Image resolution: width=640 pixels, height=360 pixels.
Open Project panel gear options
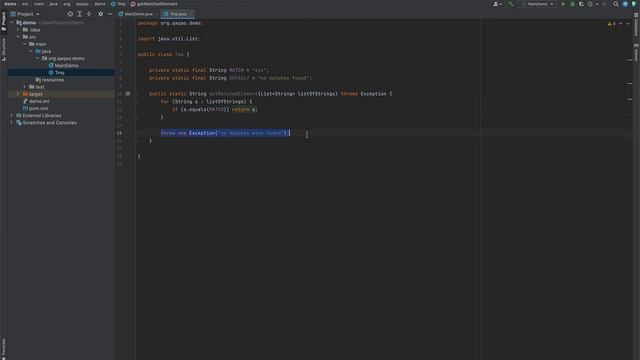click(x=100, y=14)
